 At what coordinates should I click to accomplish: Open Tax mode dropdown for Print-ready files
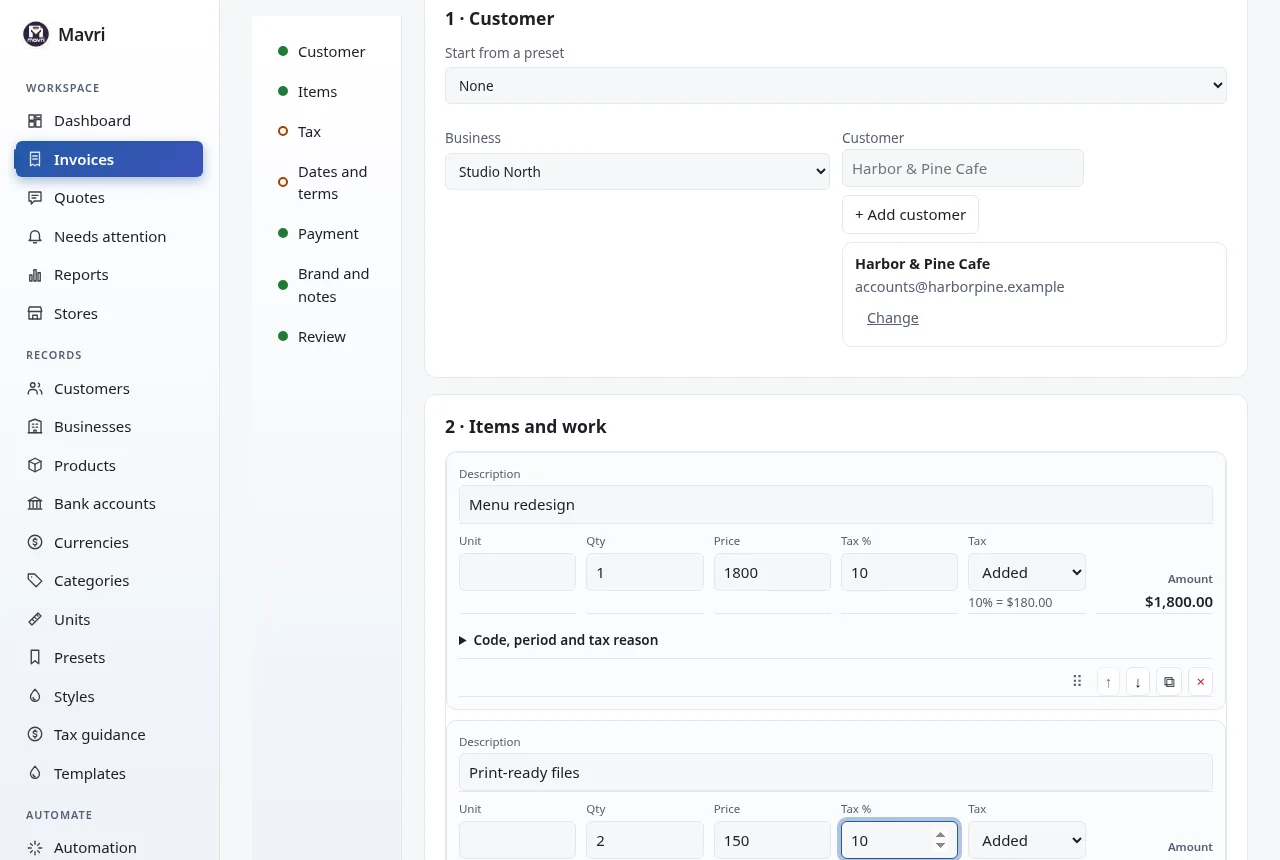(x=1027, y=841)
